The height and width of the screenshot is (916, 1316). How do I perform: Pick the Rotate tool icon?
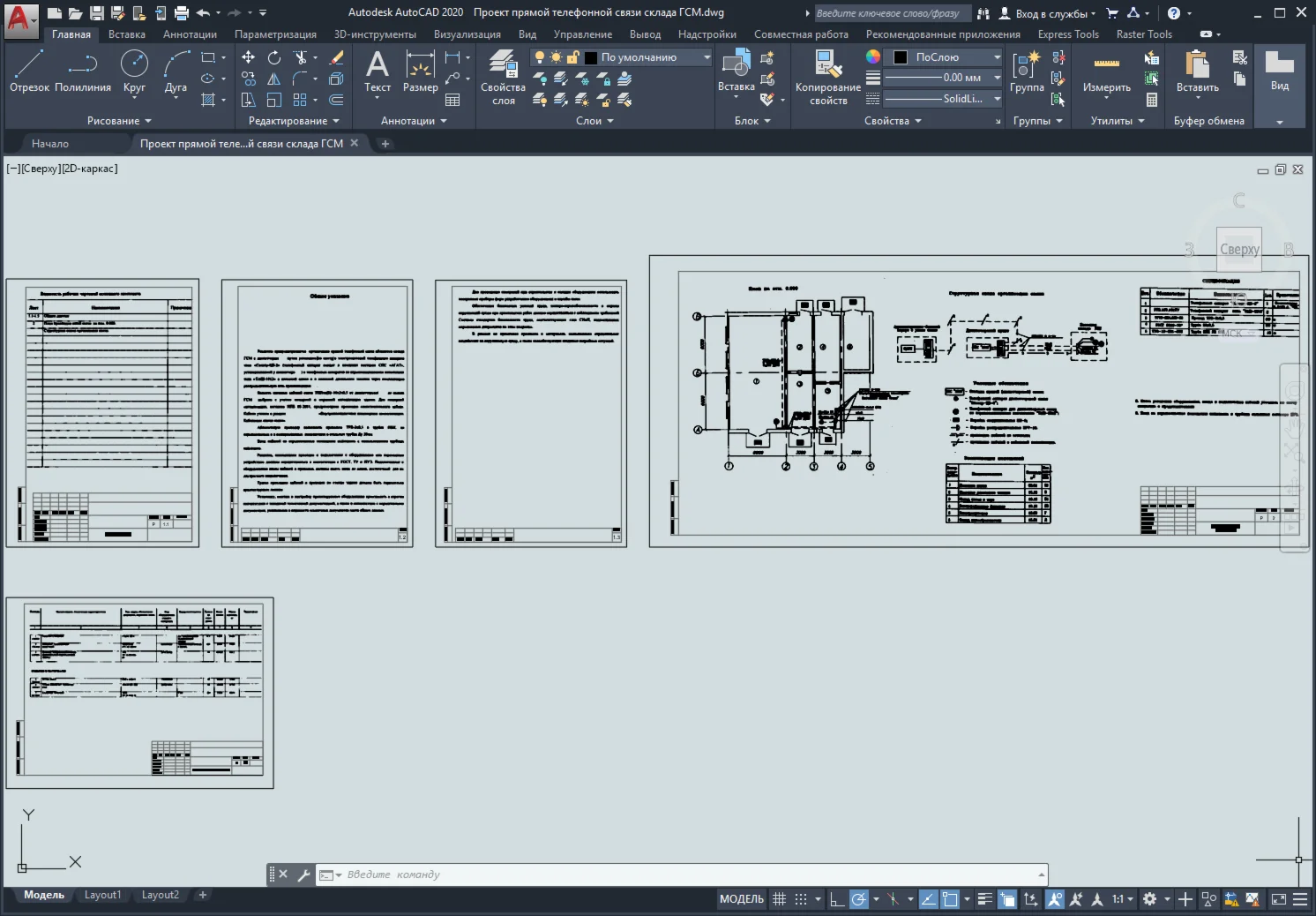[x=274, y=57]
